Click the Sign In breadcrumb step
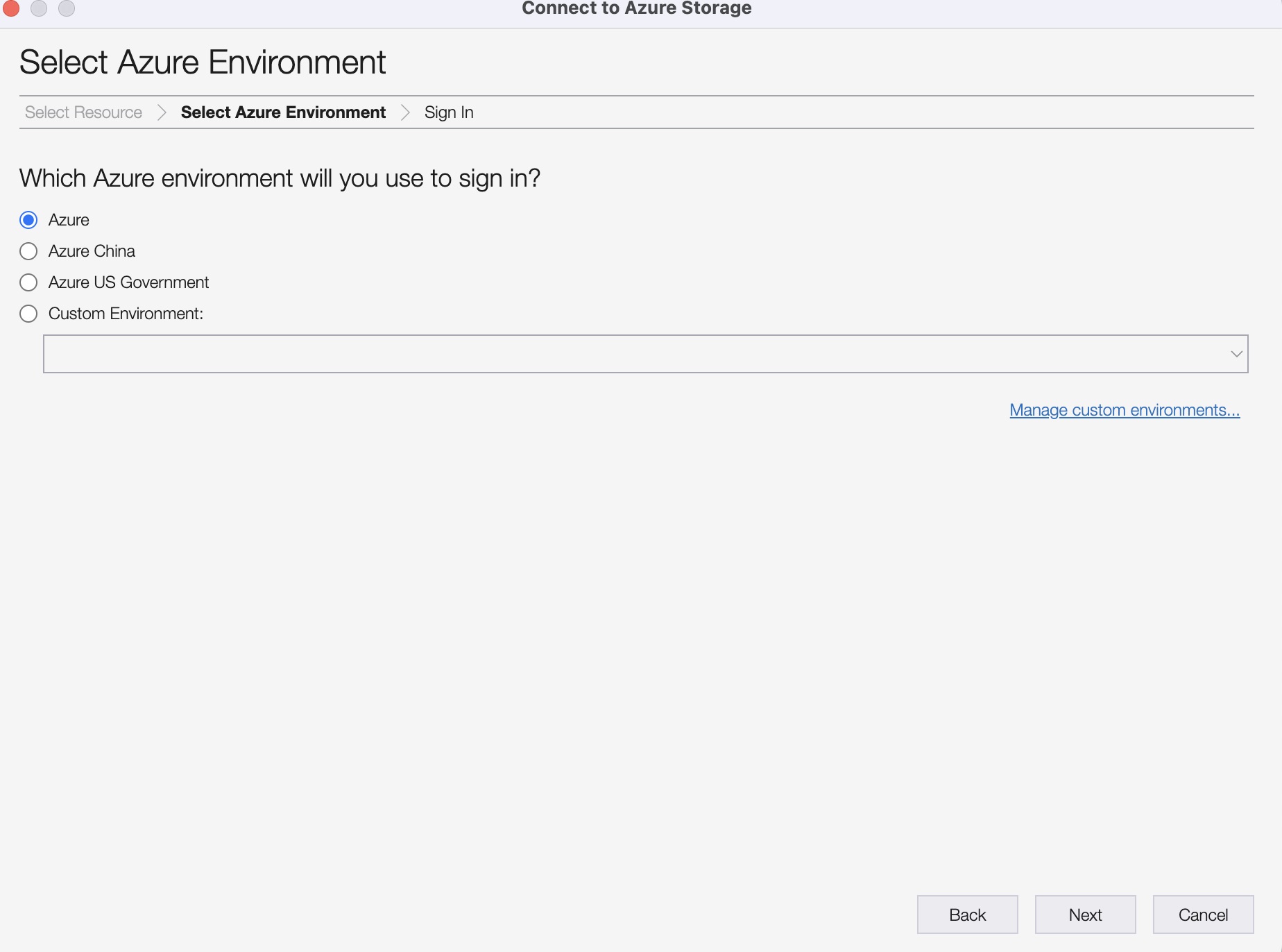Image resolution: width=1282 pixels, height=952 pixels. [449, 112]
